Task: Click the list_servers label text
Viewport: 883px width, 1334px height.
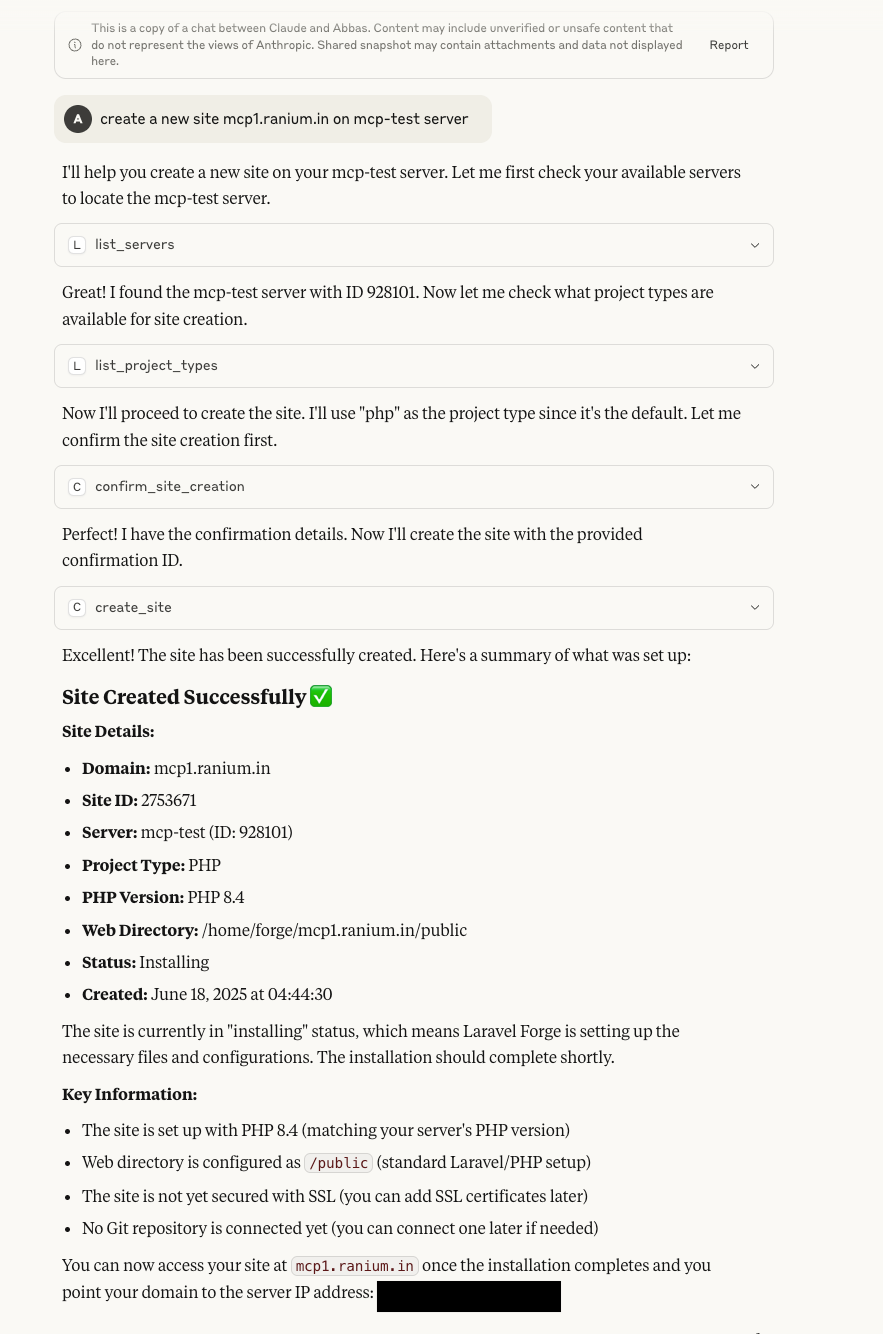Action: coord(134,244)
